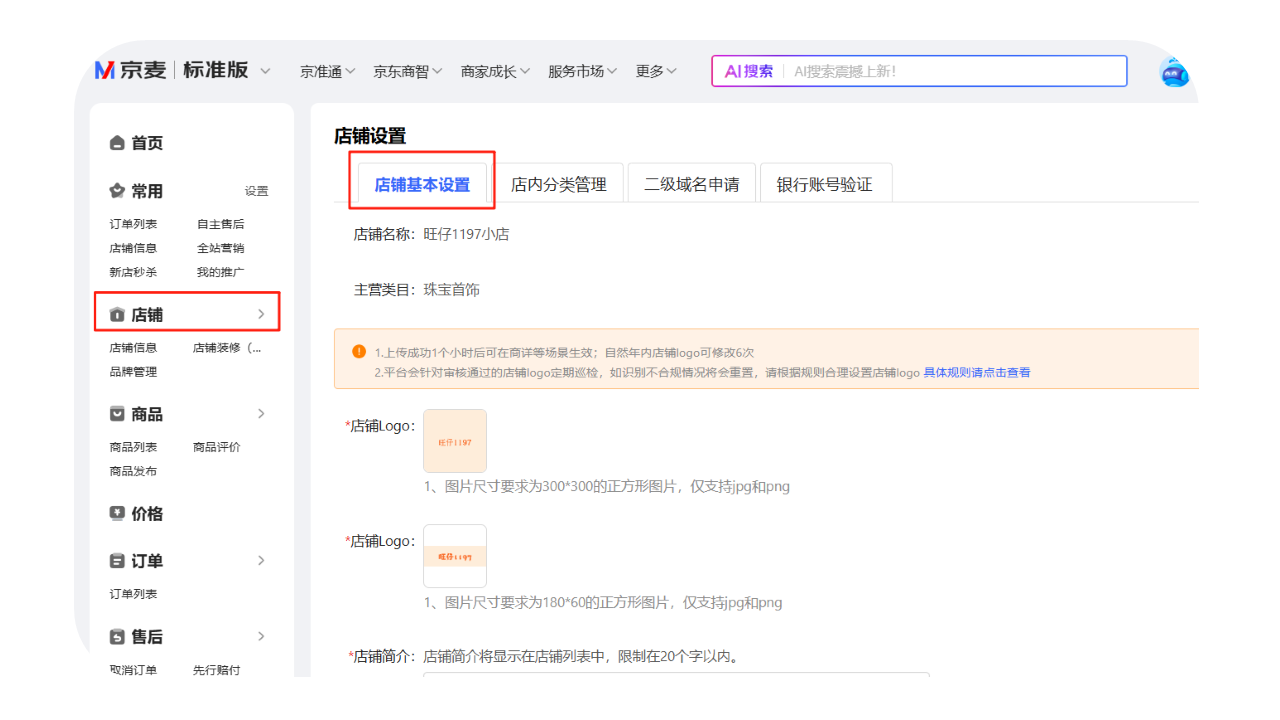Click the 订单 order icon in sidebar

[117, 561]
